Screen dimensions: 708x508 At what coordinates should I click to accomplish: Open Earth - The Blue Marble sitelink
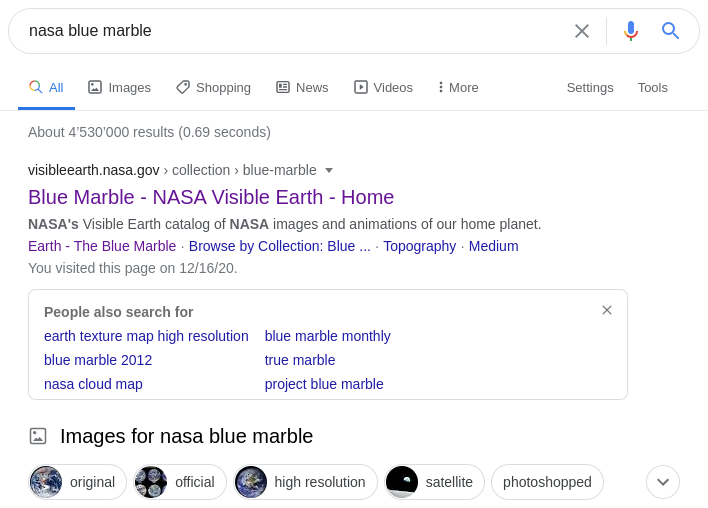click(102, 246)
